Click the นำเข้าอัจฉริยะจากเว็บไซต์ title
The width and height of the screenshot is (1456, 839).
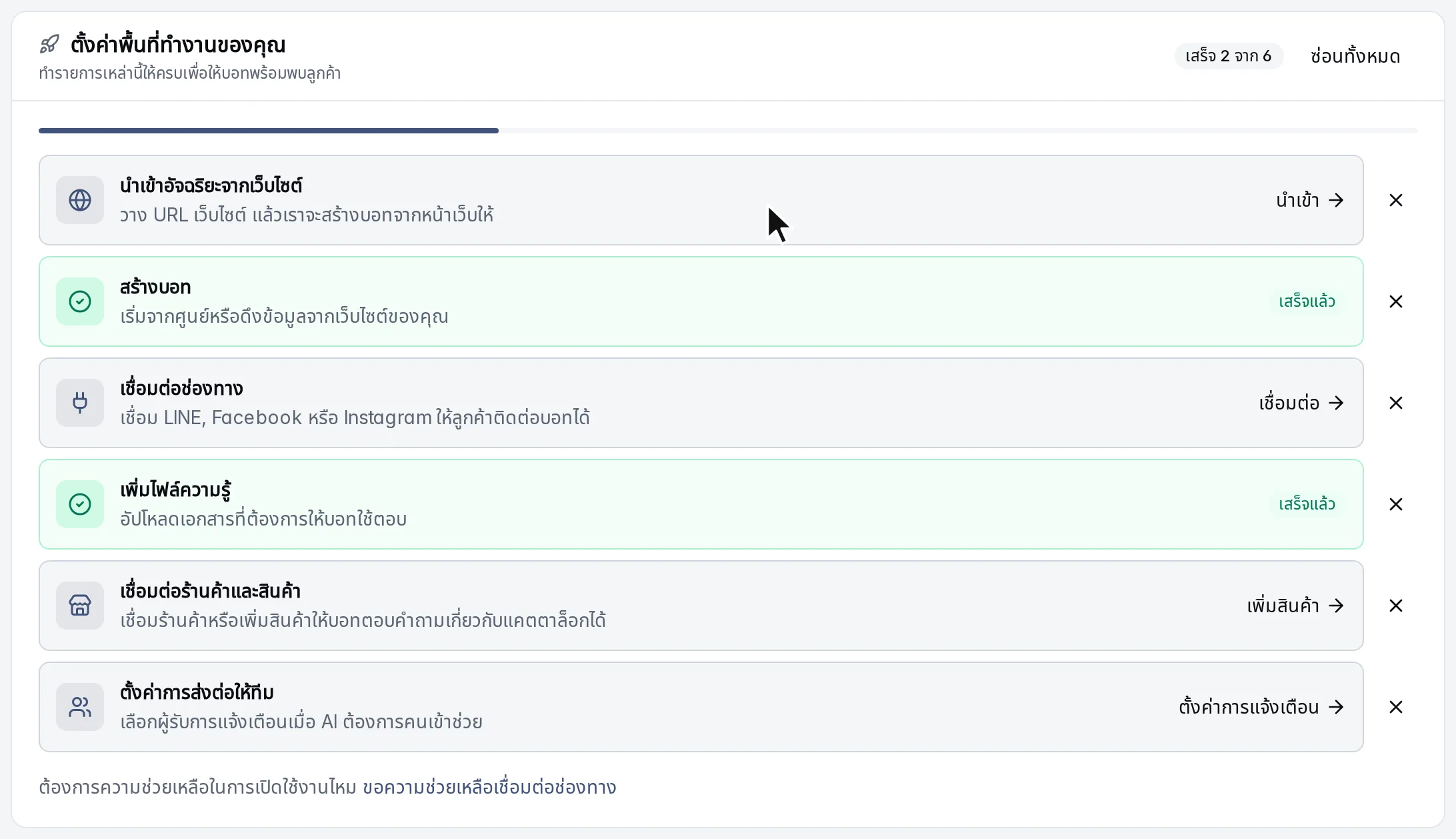(x=211, y=185)
